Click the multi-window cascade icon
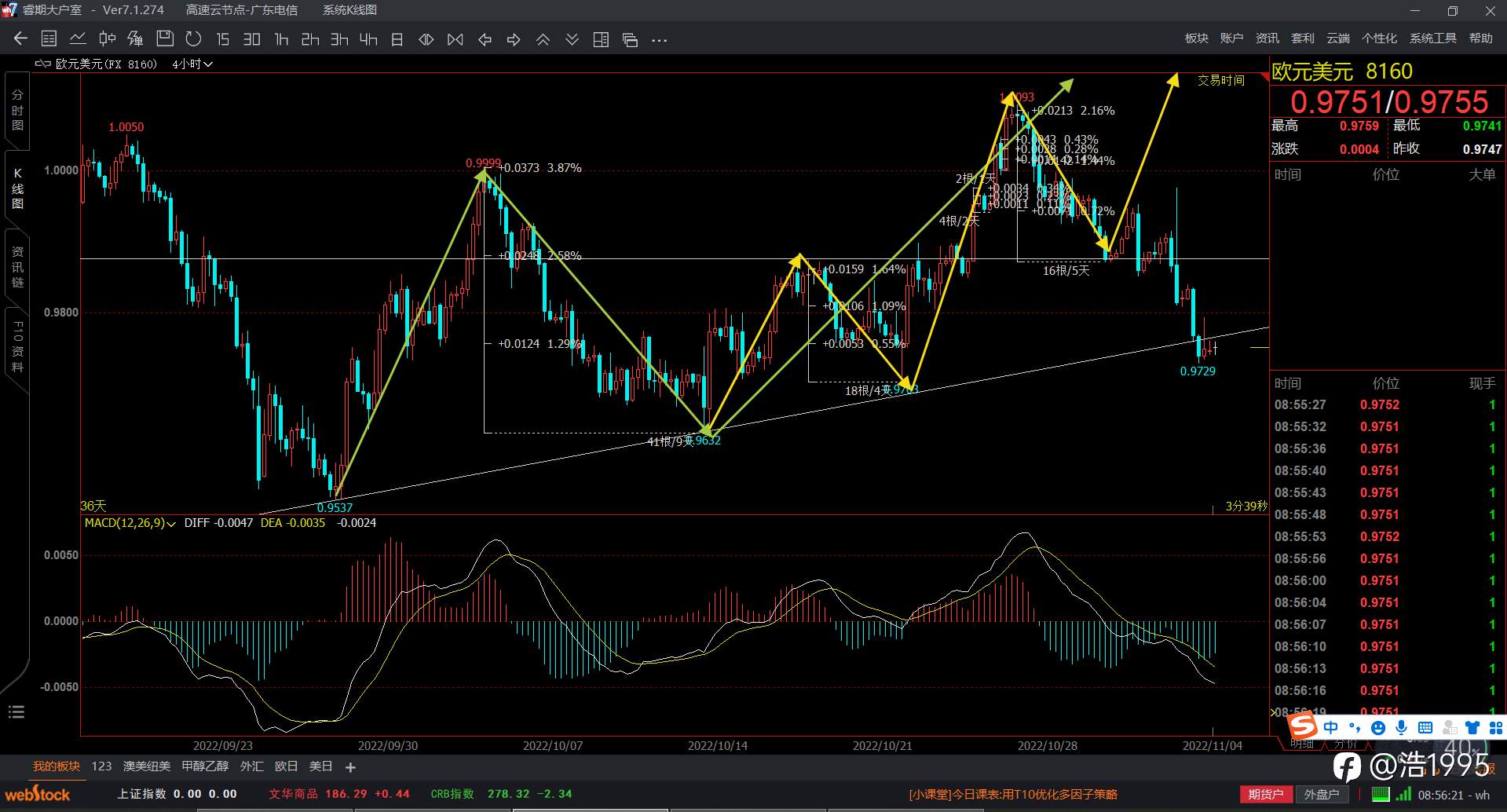This screenshot has width=1507, height=812. [630, 39]
